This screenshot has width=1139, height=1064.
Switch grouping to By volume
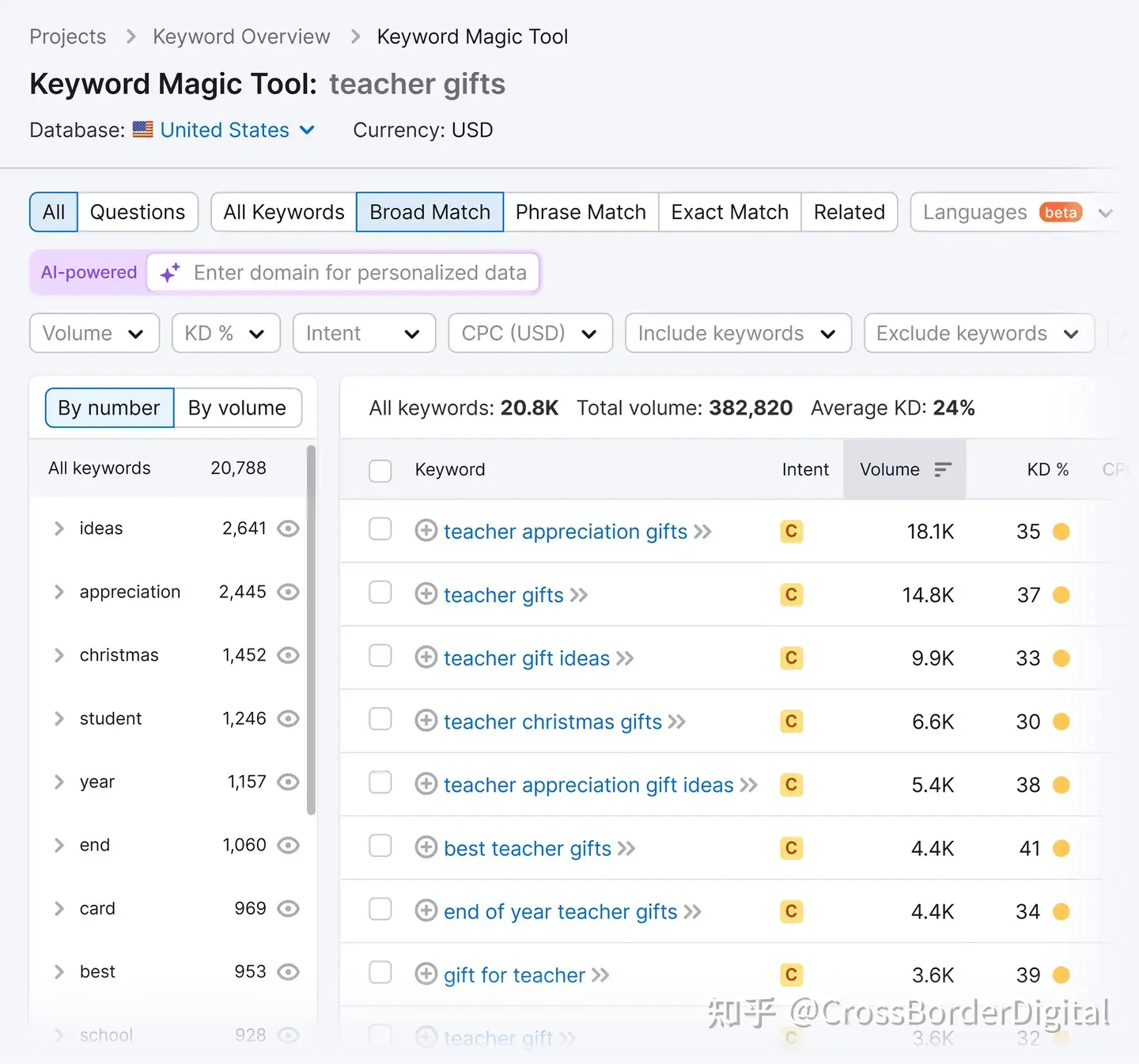coord(237,407)
